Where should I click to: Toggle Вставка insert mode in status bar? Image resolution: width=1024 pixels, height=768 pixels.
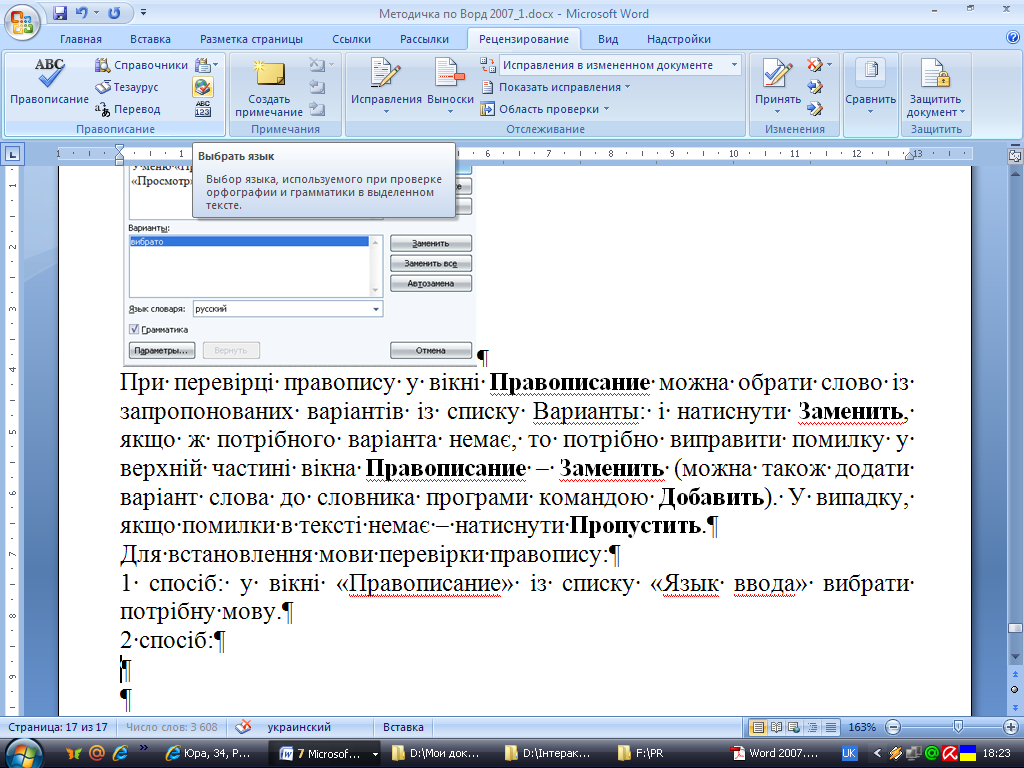(403, 727)
